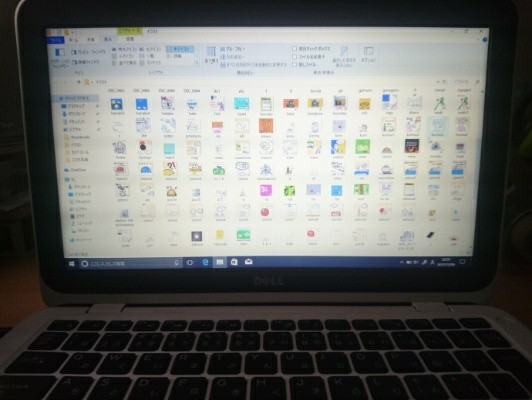This screenshot has height=400, width=532.
Task: Click the Explorer search box
Action: (467, 82)
